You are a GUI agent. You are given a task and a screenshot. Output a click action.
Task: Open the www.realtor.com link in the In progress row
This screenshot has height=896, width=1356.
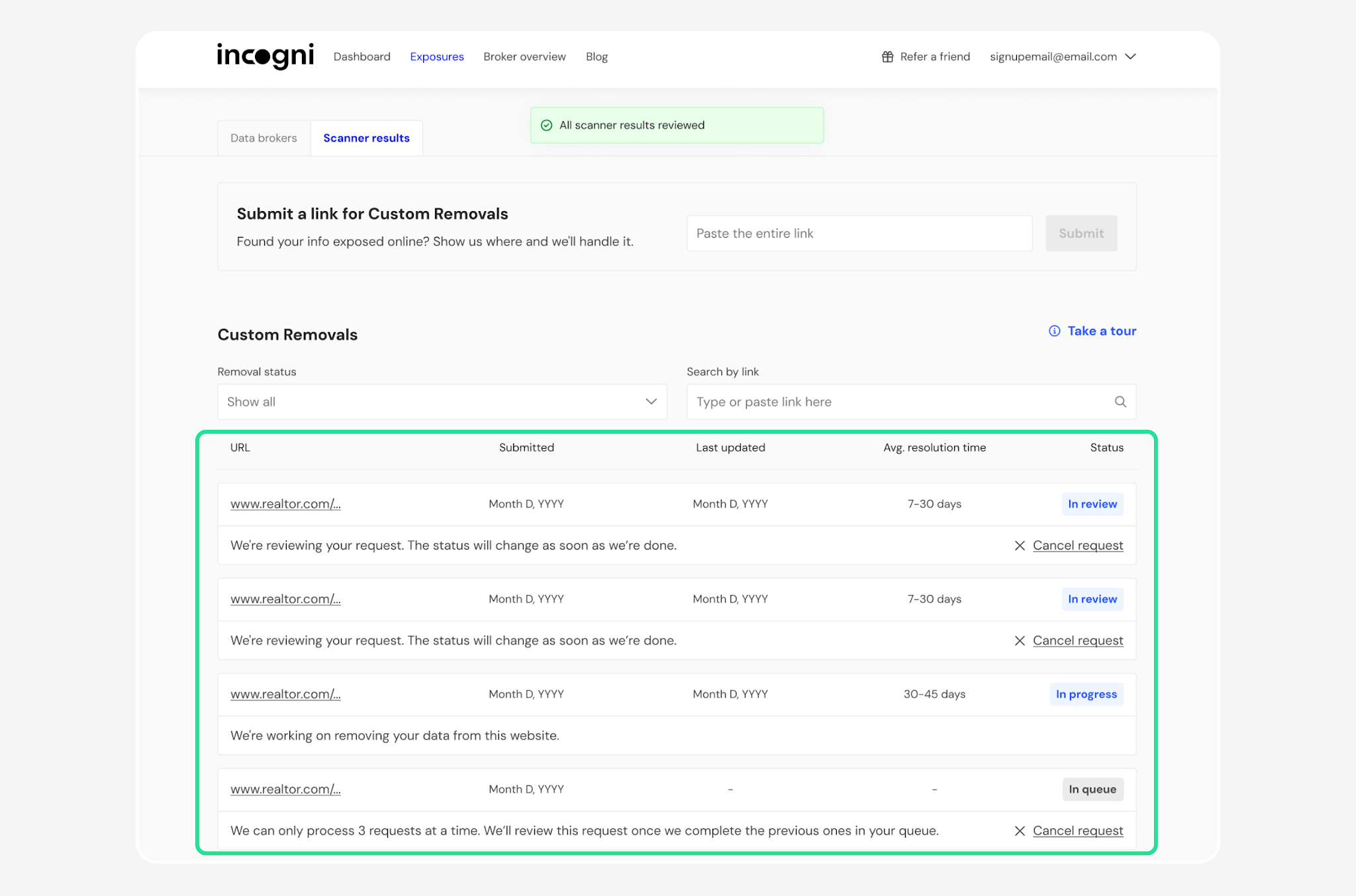coord(285,694)
